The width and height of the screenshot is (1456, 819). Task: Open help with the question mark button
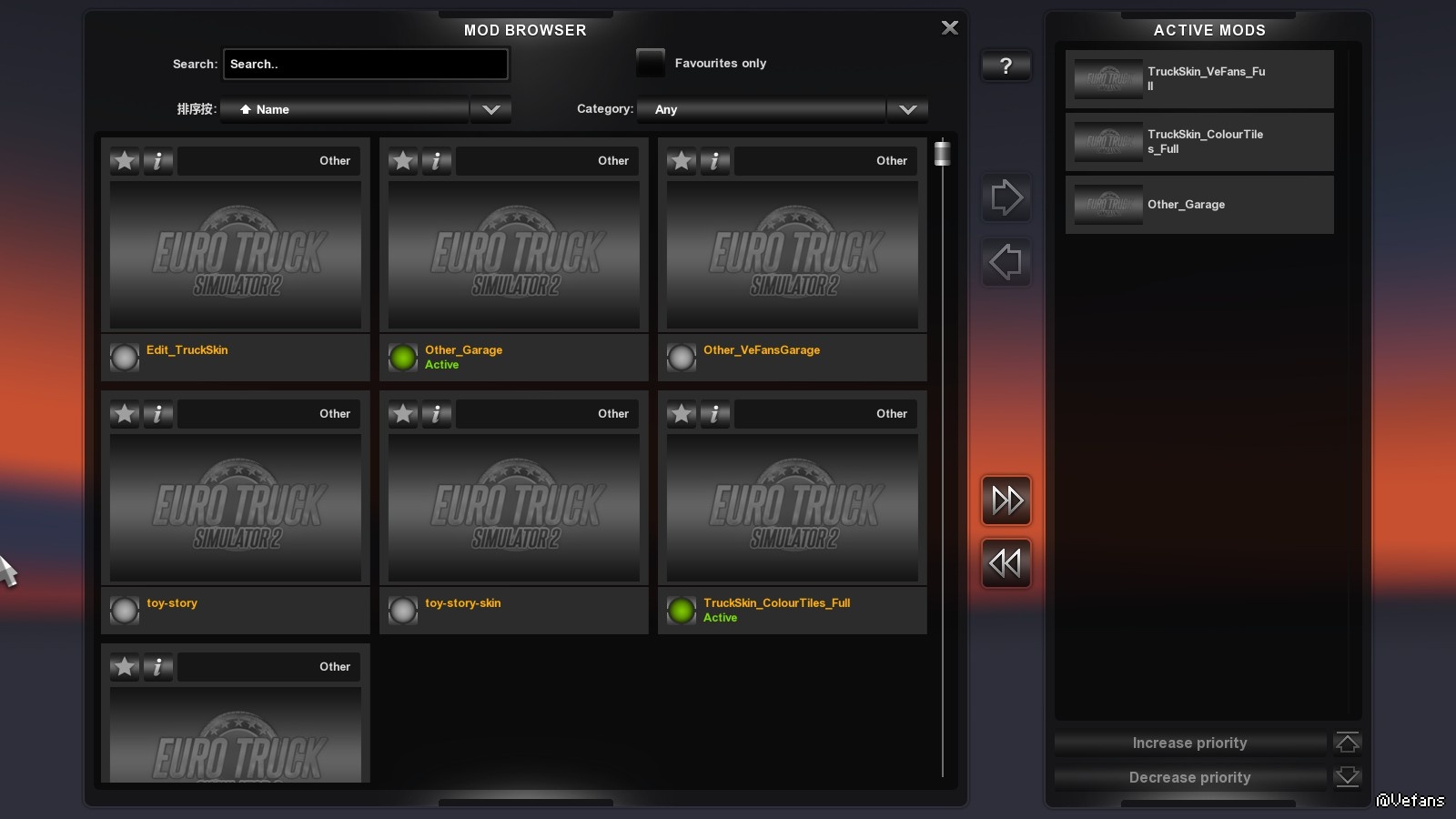[x=1006, y=66]
